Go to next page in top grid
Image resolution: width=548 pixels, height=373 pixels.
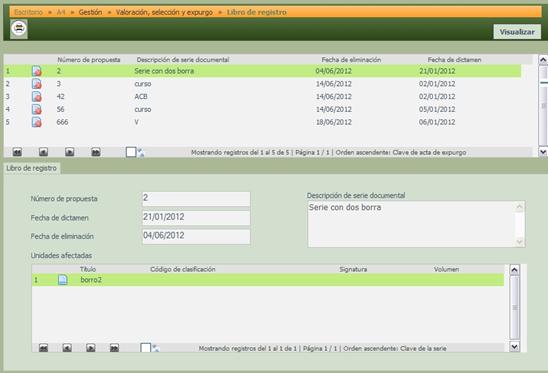pyautogui.click(x=70, y=152)
